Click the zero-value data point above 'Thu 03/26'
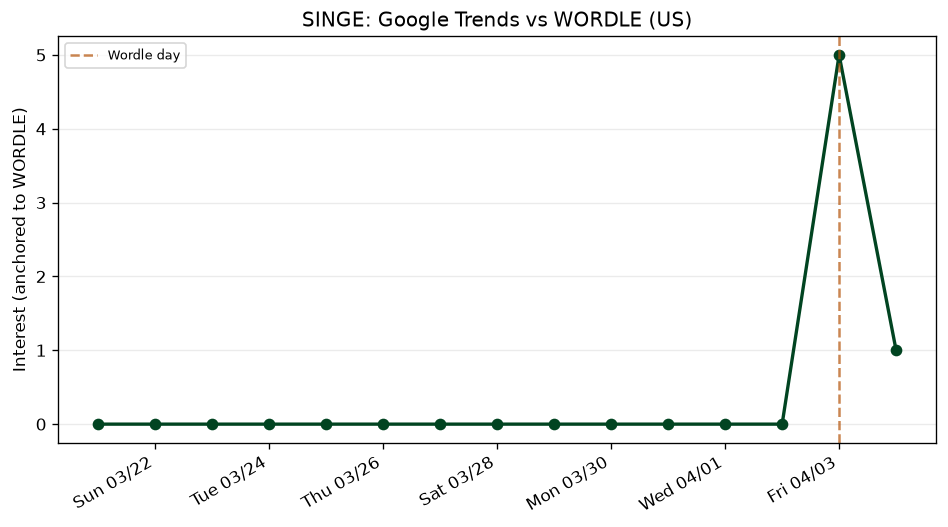 tap(383, 424)
